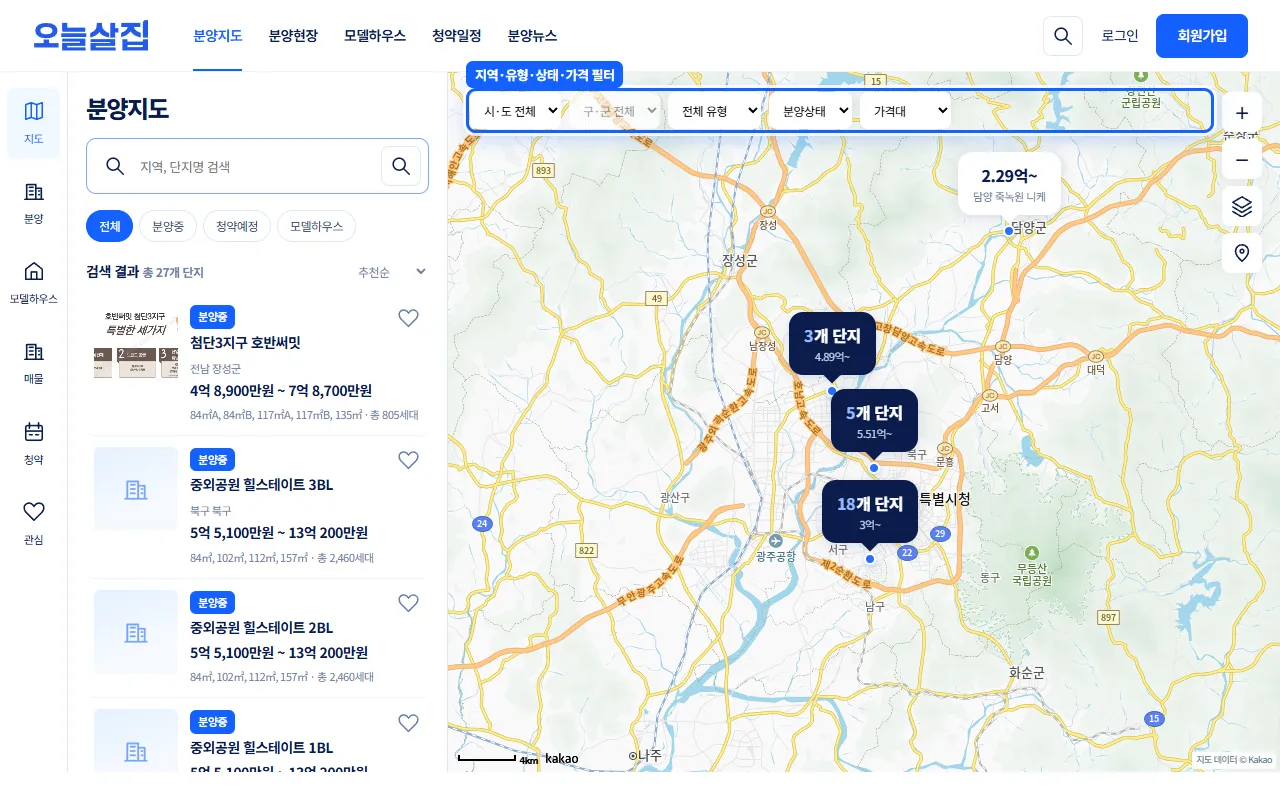Viewport: 1280px width, 800px height.
Task: Click the header search magnifier icon
Action: pyautogui.click(x=1063, y=36)
